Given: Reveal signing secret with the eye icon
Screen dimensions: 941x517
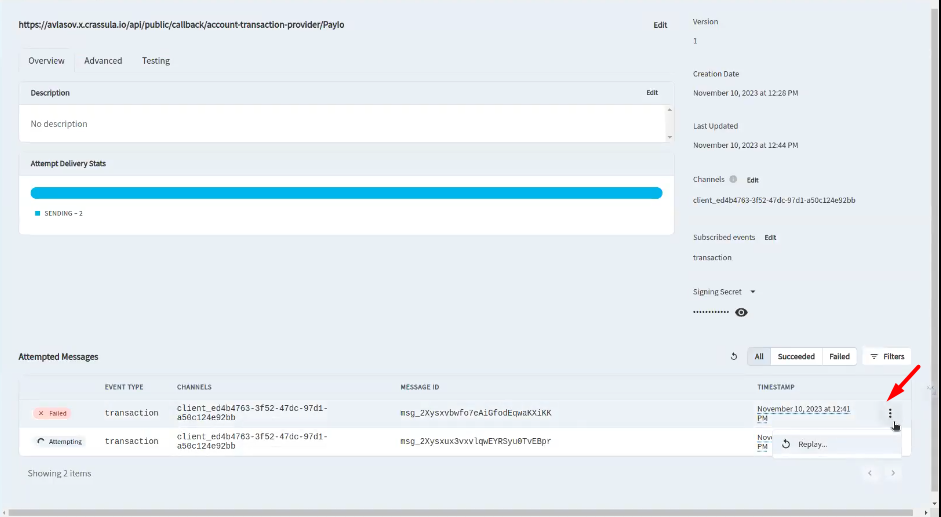Looking at the screenshot, I should (741, 312).
